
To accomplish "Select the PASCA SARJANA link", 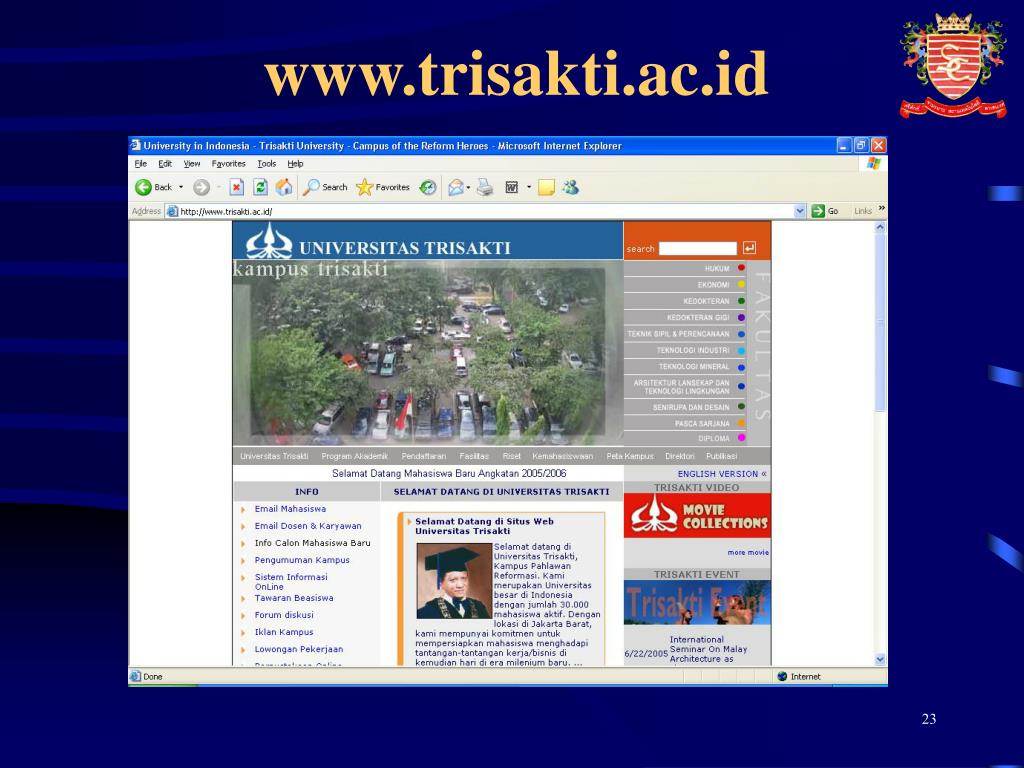I will 702,423.
